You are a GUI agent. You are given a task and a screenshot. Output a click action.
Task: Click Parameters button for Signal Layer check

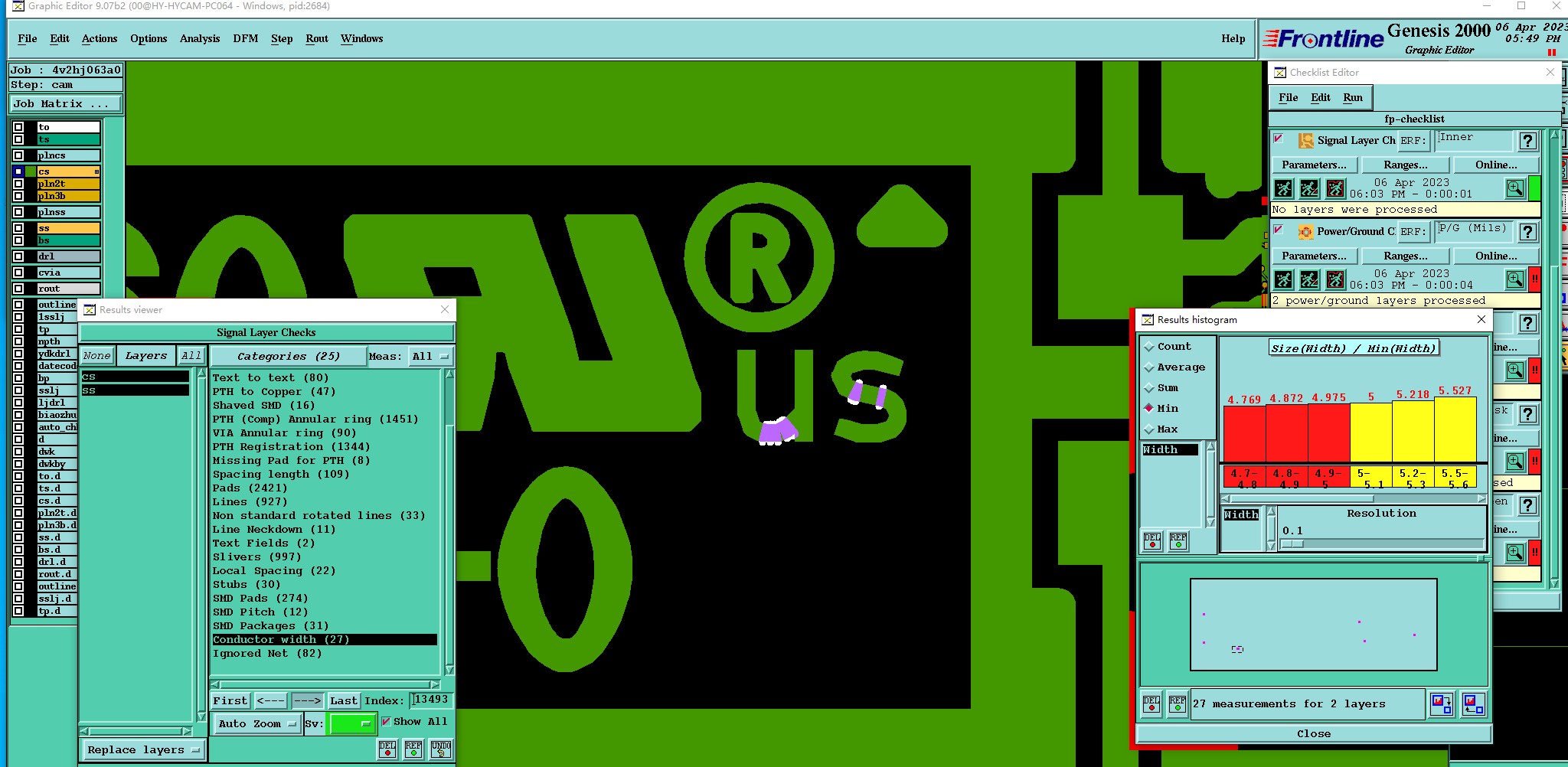pyautogui.click(x=1315, y=165)
